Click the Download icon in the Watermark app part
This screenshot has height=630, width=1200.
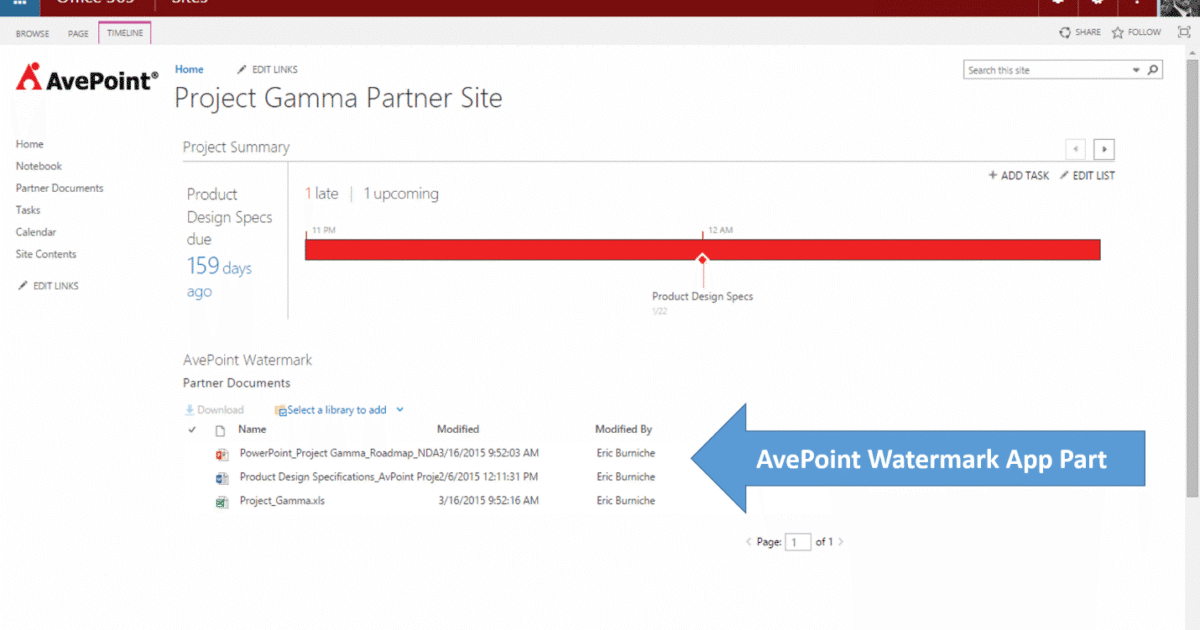[189, 409]
